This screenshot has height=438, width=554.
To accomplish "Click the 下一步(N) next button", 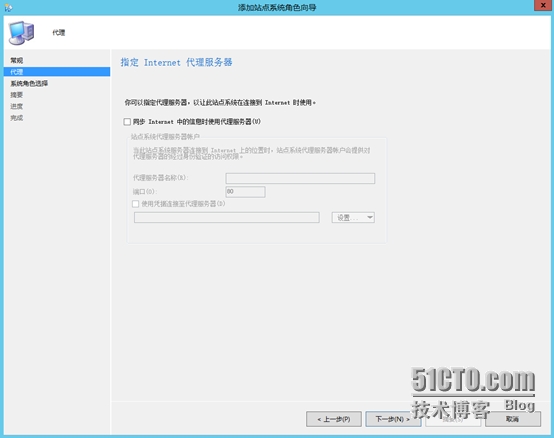I will click(x=393, y=419).
